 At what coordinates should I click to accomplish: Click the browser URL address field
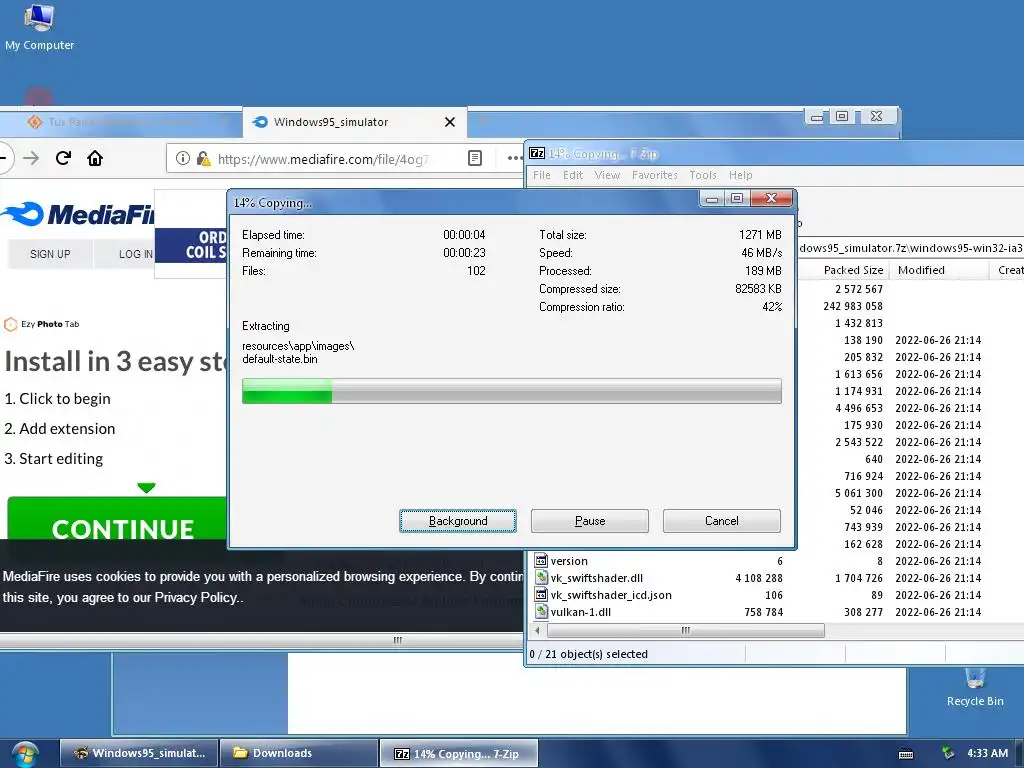pos(323,159)
